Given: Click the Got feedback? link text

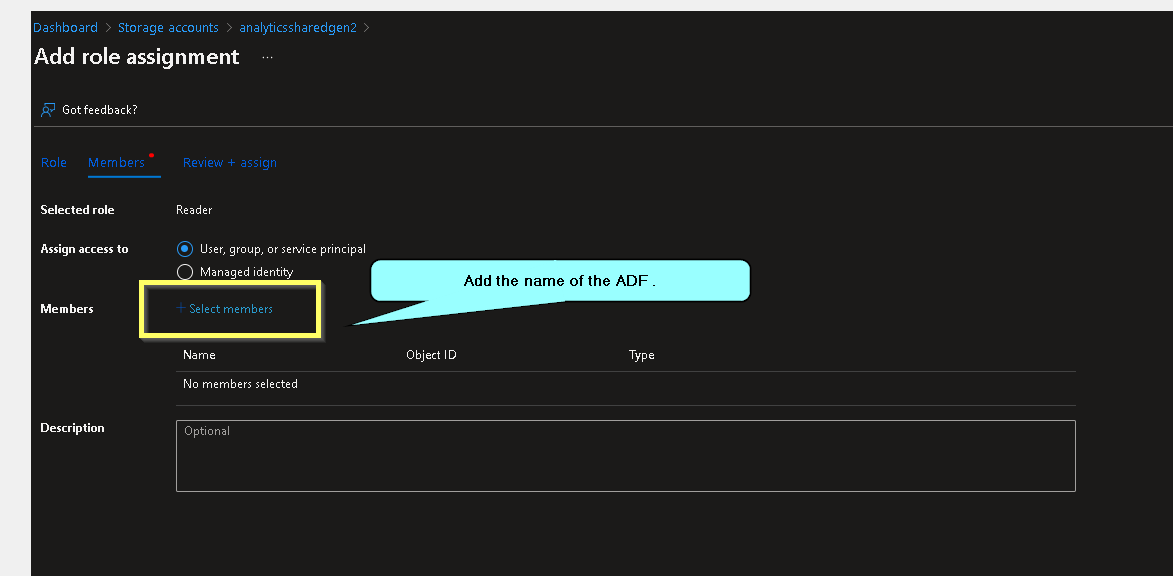Looking at the screenshot, I should (100, 110).
